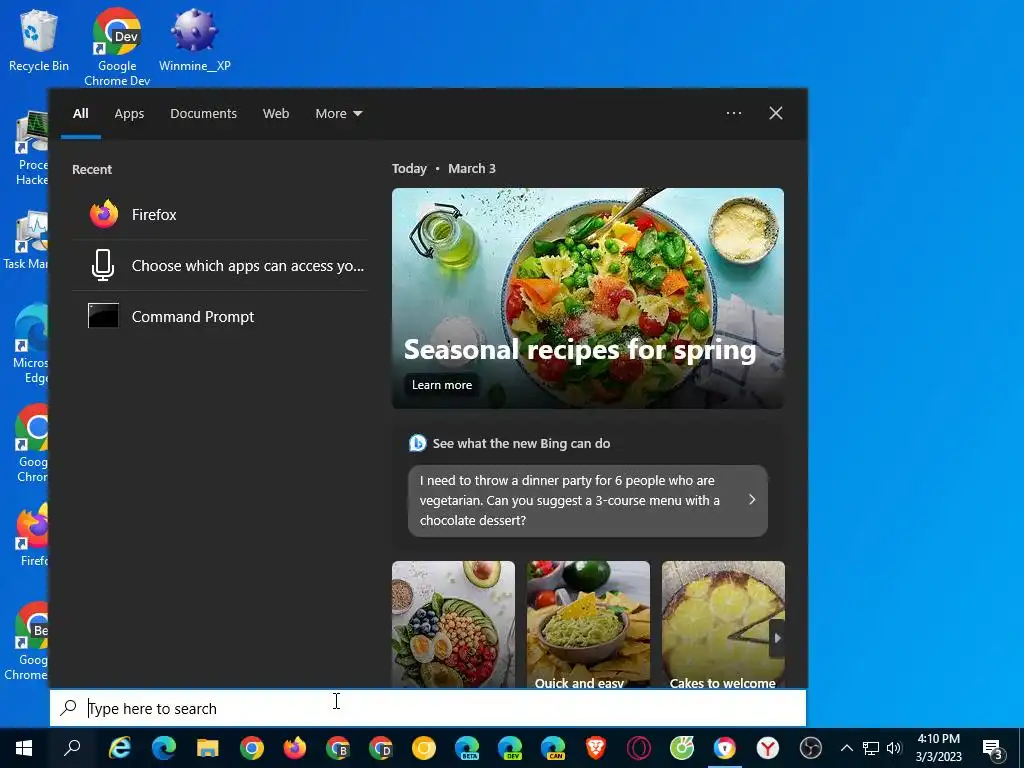Click the taskbar clock showing 4:10 PM
Image resolution: width=1024 pixels, height=768 pixels.
click(938, 748)
